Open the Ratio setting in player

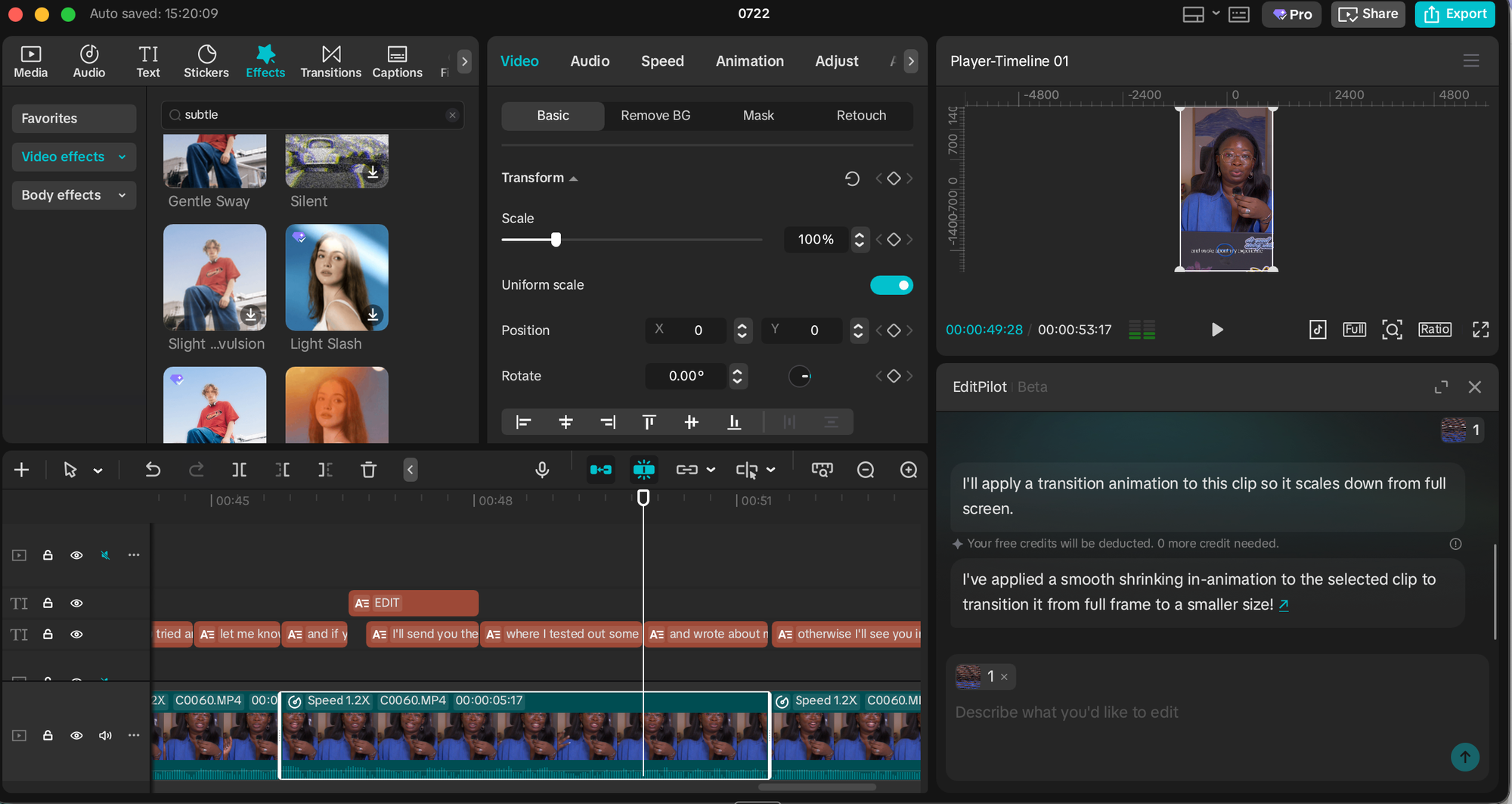1434,329
